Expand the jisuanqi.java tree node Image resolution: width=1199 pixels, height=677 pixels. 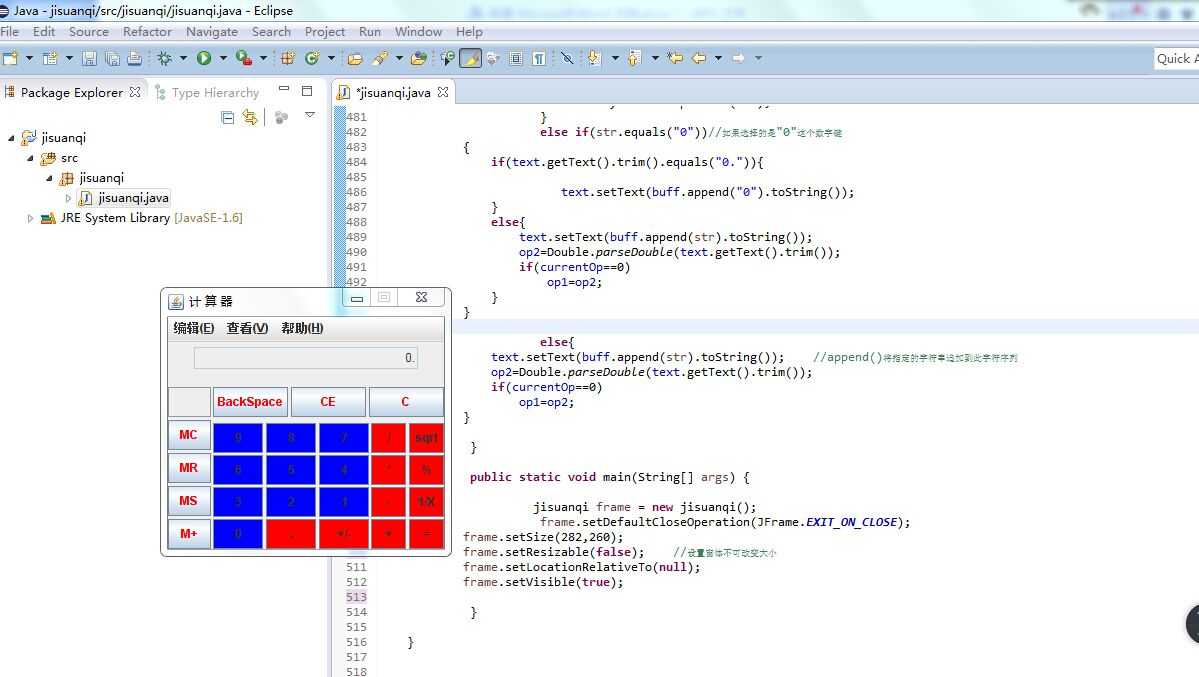click(x=68, y=198)
